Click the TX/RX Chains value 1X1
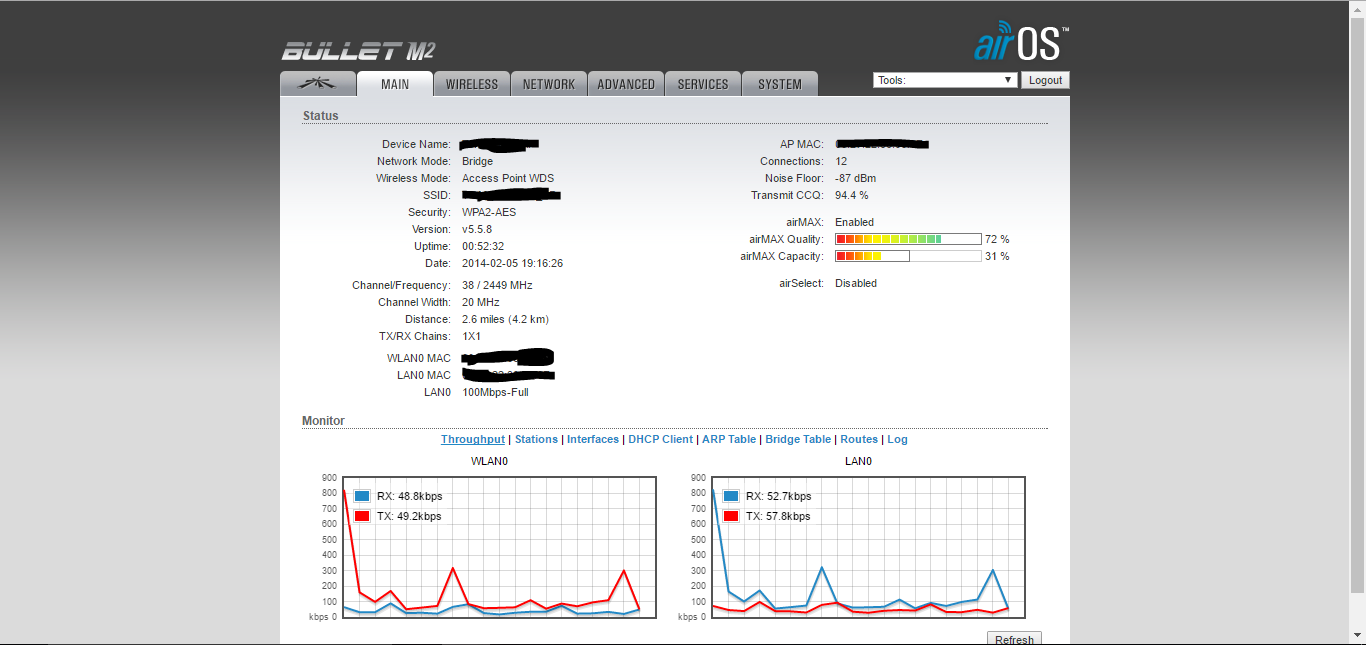Viewport: 1366px width, 645px height. point(471,336)
